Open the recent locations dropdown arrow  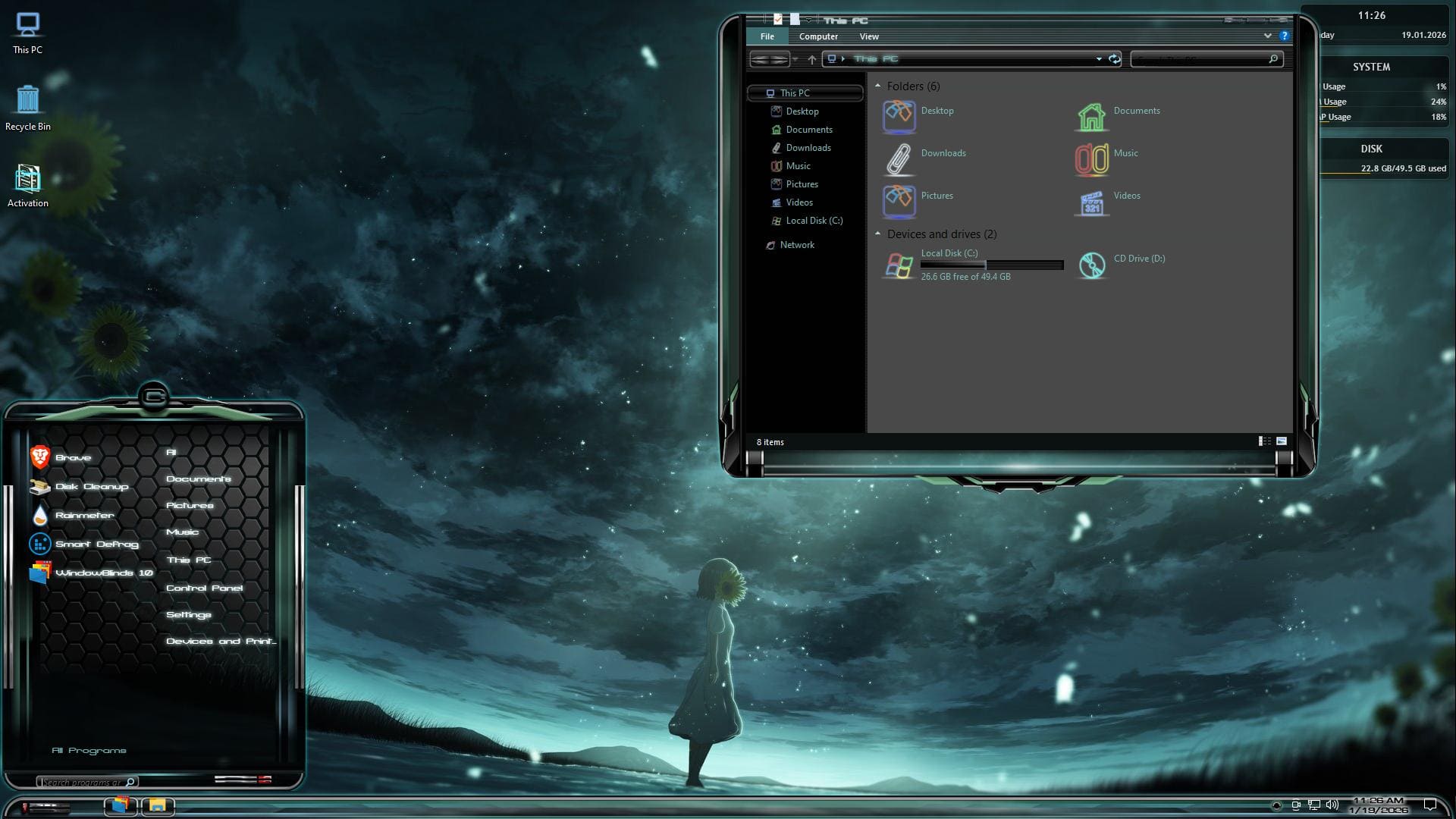pyautogui.click(x=795, y=58)
